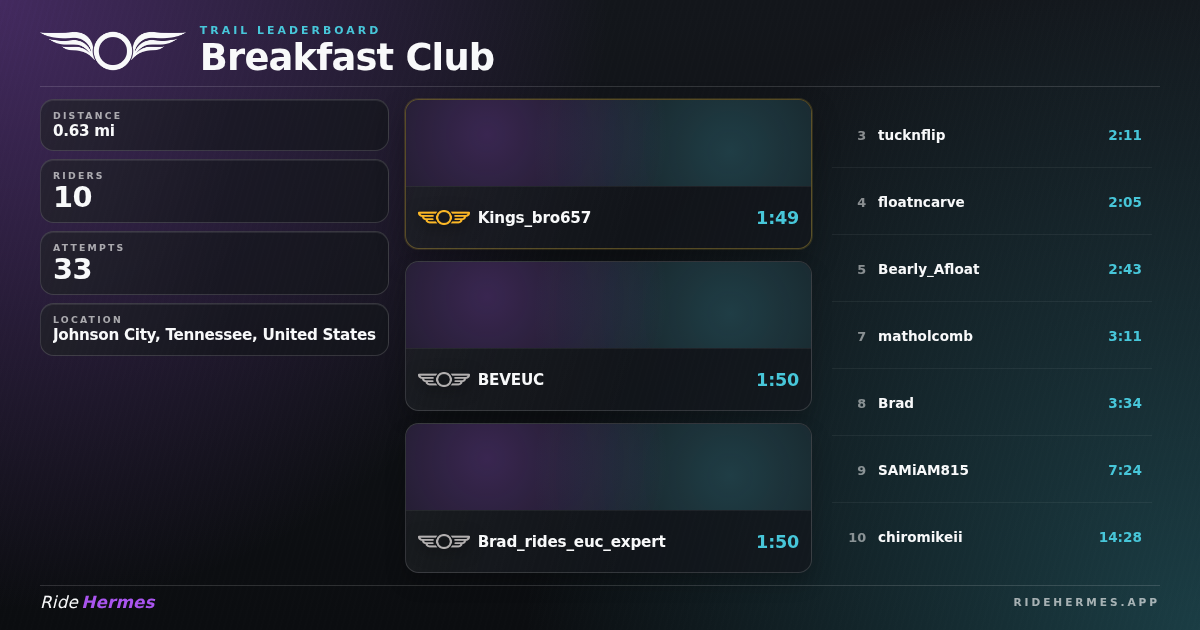Screen dimensions: 1200x630
Task: Open the RIDEHERMES.APP footer link
Action: pyautogui.click(x=1086, y=602)
